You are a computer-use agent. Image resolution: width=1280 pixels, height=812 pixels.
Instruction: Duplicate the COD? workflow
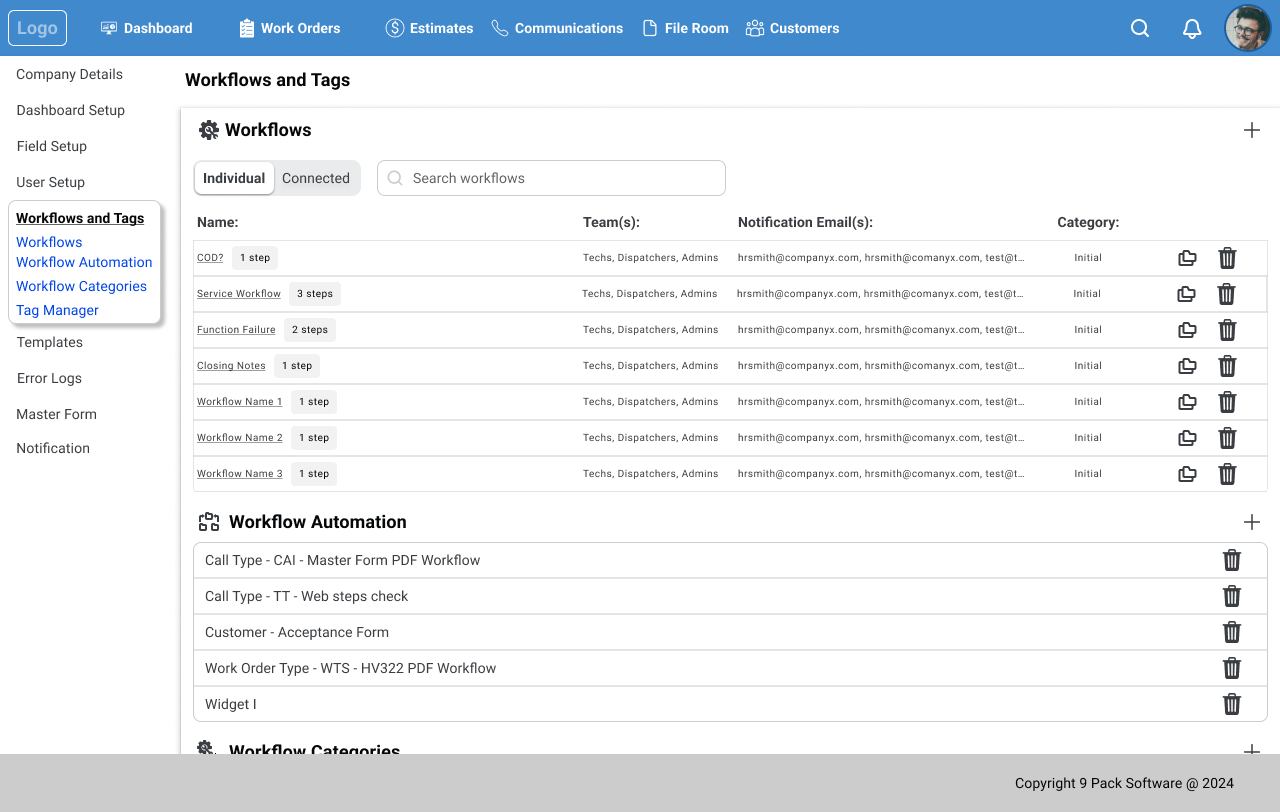tap(1187, 258)
